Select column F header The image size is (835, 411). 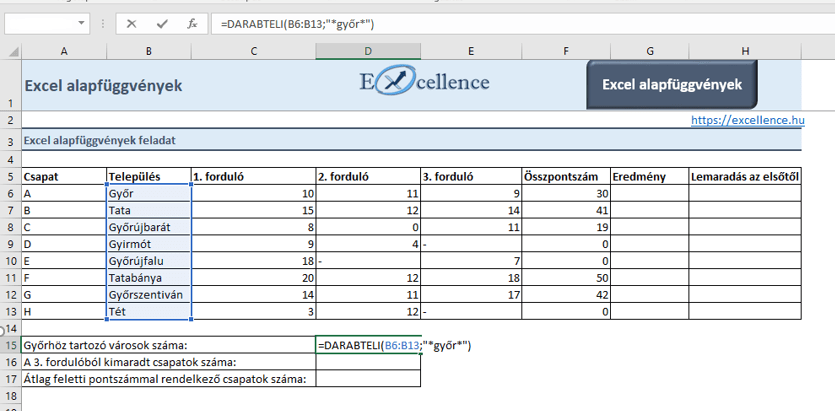(566, 51)
